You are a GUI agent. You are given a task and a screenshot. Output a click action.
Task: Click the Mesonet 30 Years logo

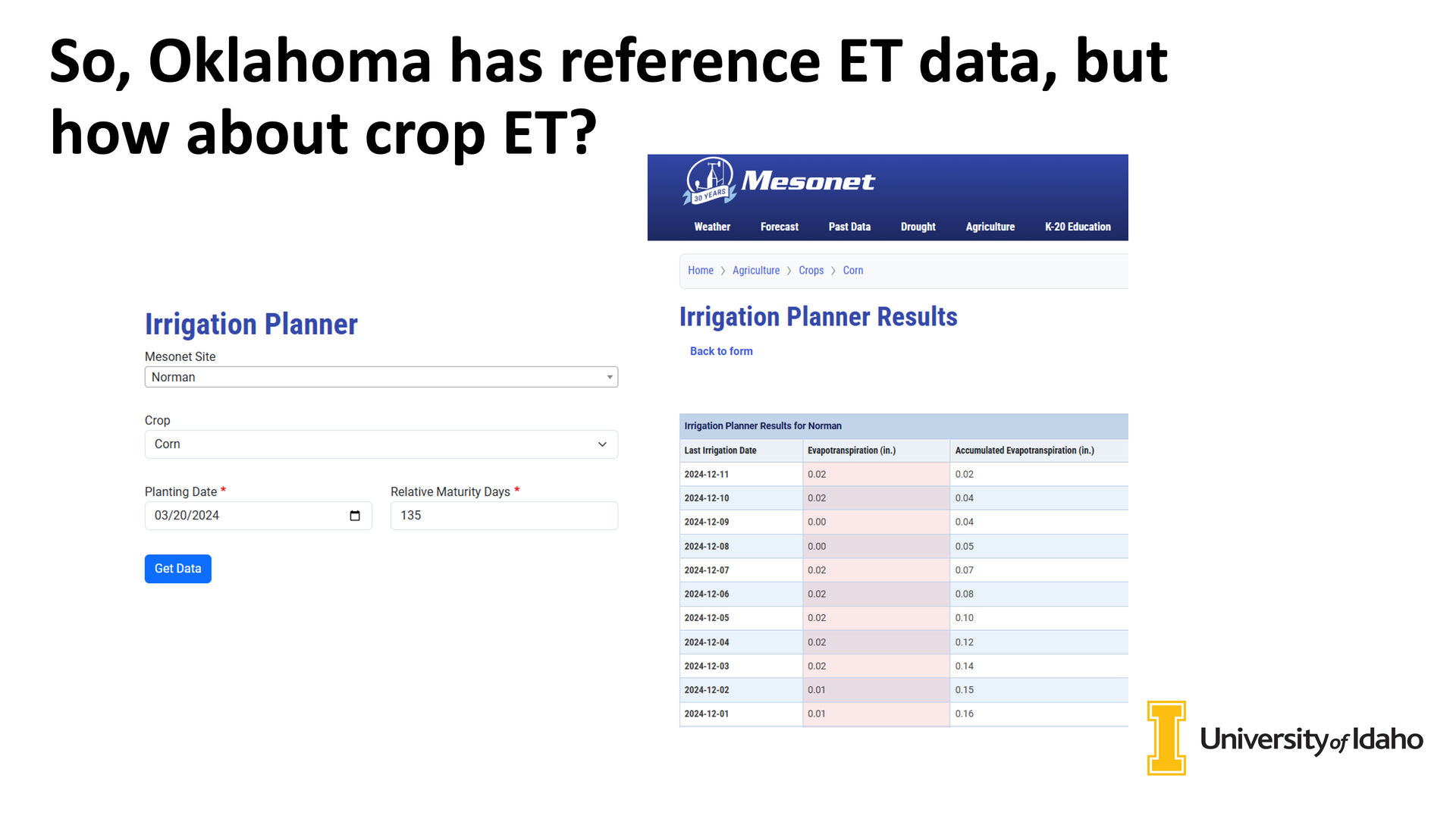coord(710,181)
